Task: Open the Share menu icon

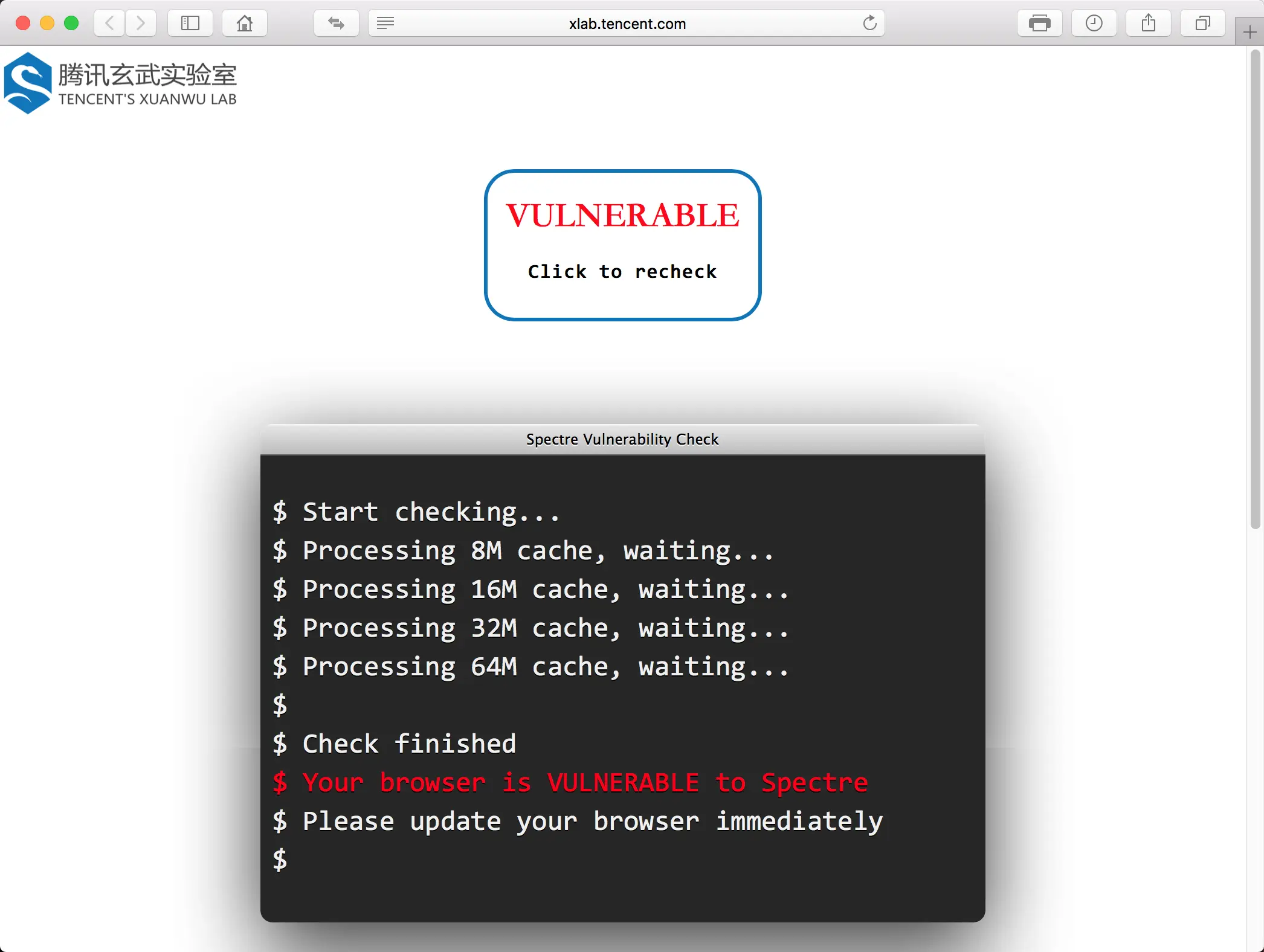Action: [1148, 24]
